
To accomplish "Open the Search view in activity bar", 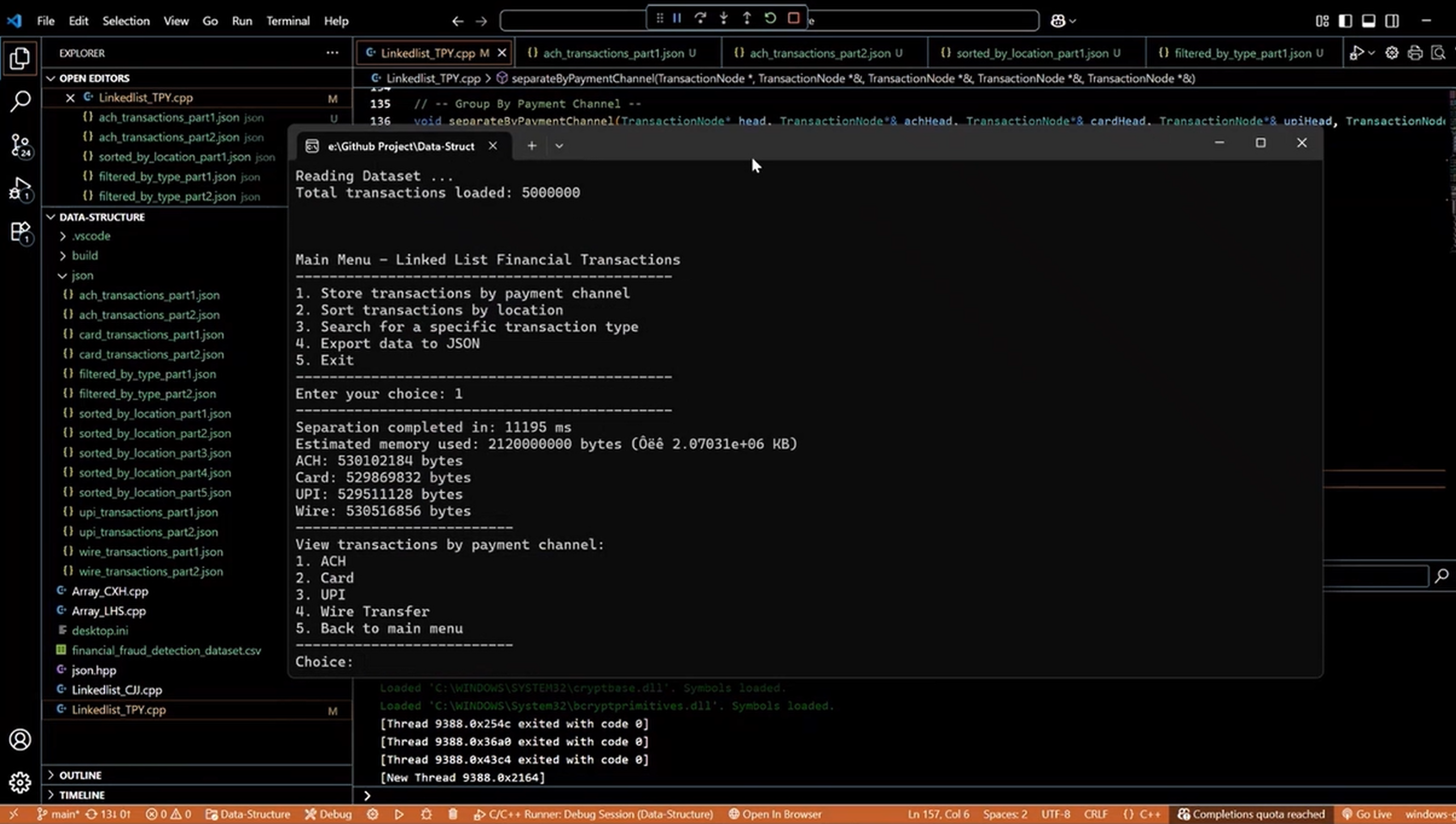I will pyautogui.click(x=20, y=102).
